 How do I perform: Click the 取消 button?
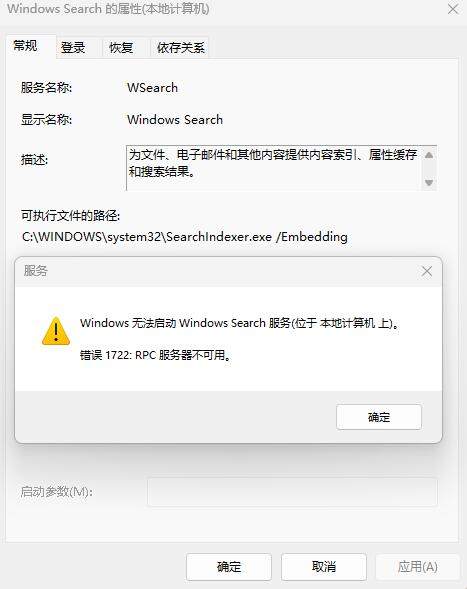(323, 566)
